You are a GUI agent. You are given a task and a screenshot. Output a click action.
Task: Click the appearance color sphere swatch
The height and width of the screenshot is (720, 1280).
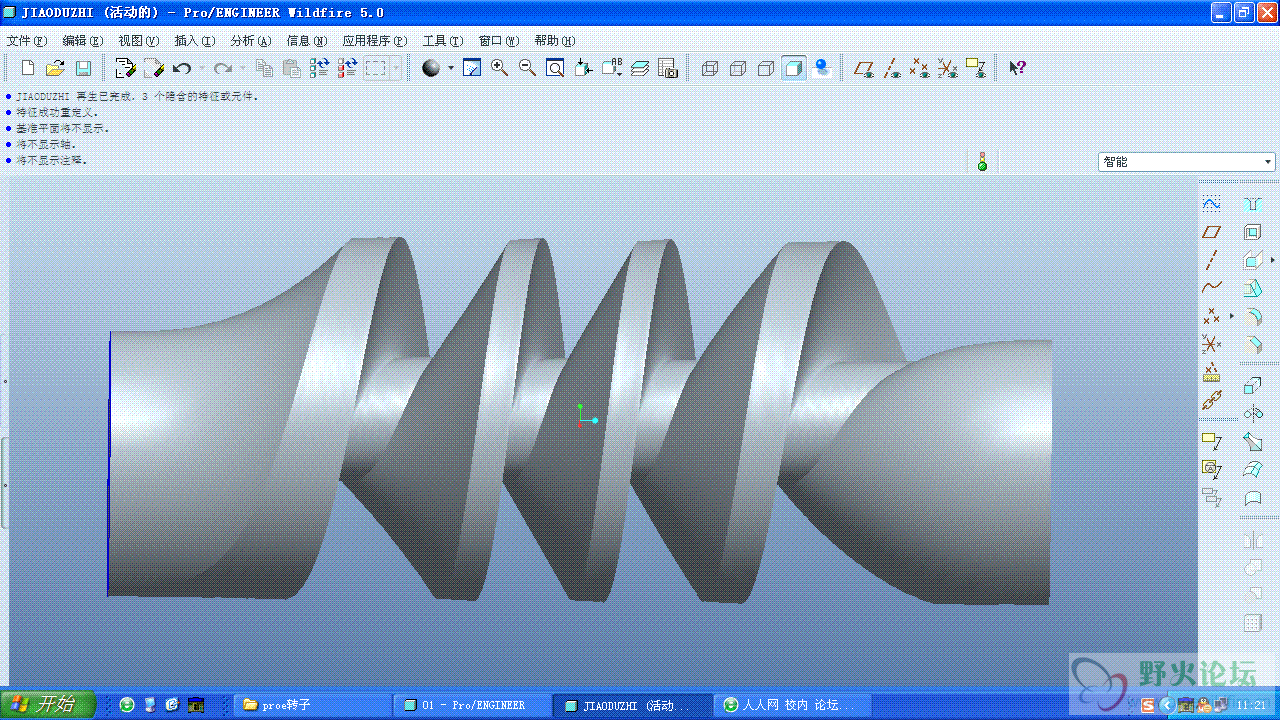(x=431, y=68)
